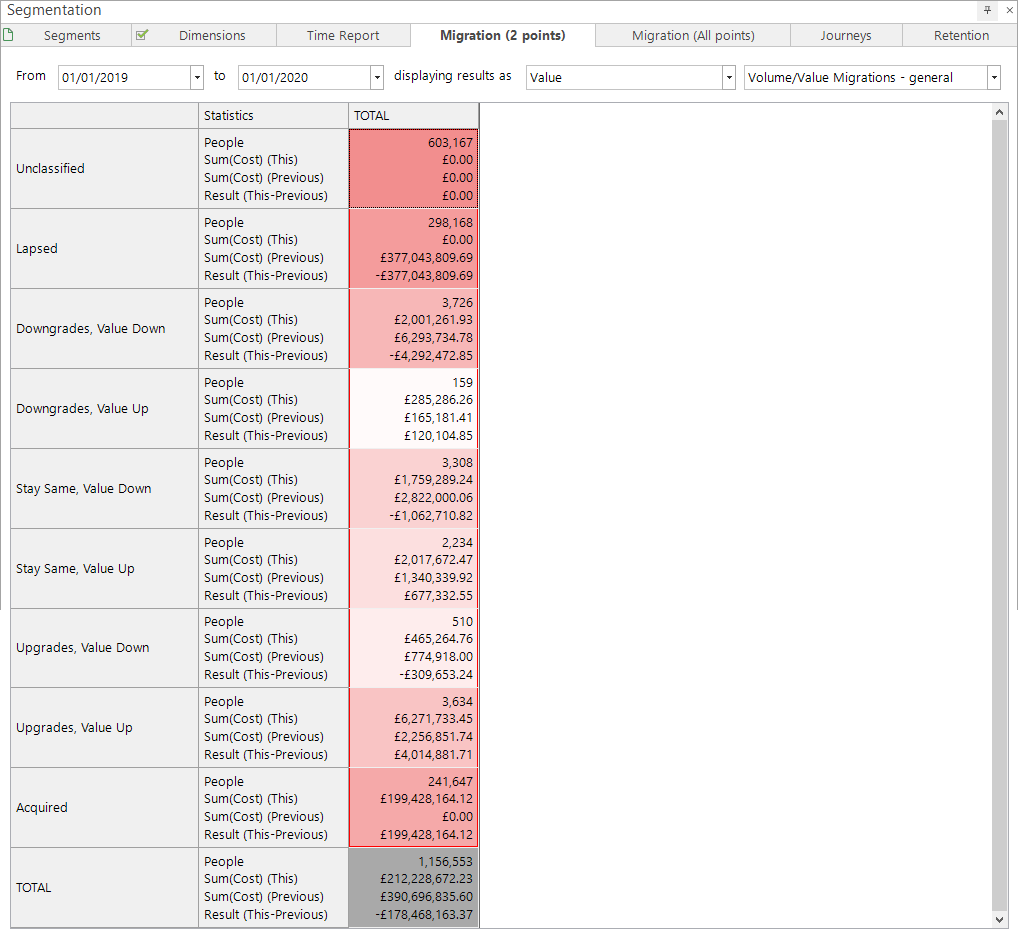
Task: Click Upgrades Value Up People 3,634
Action: [x=457, y=701]
